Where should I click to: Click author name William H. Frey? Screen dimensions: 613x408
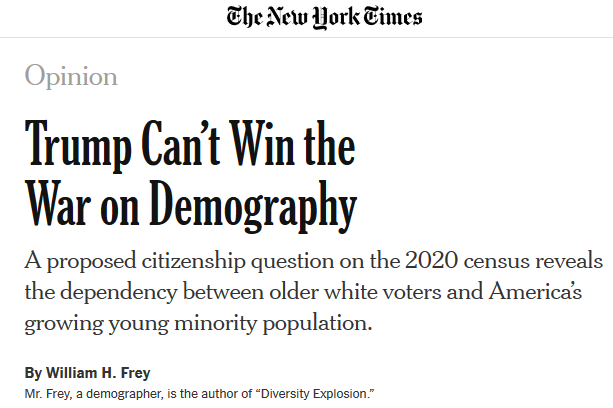pyautogui.click(x=98, y=373)
